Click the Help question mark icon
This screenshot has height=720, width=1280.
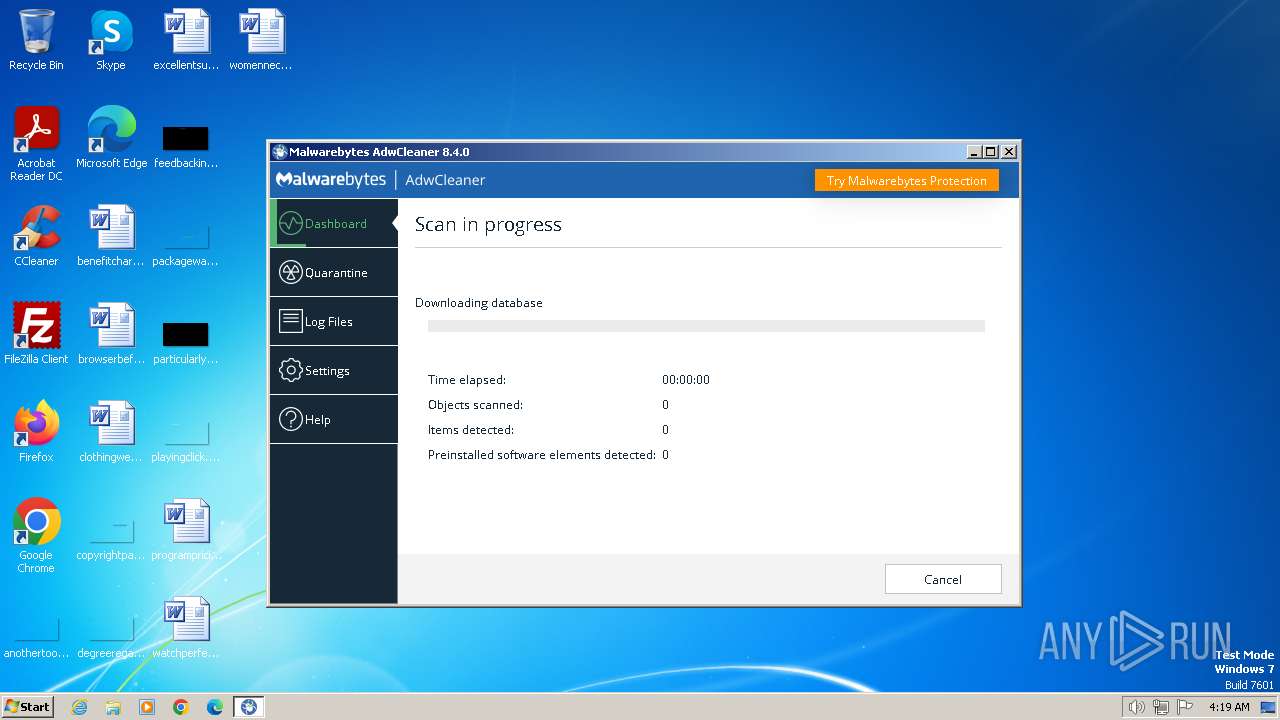[x=290, y=419]
